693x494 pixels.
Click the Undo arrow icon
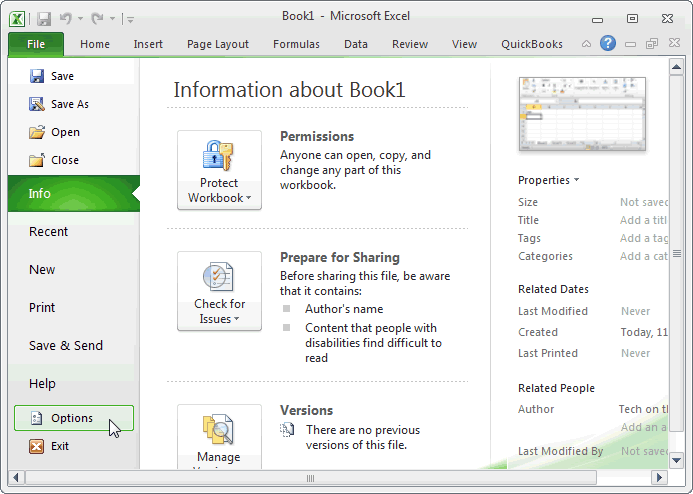point(66,18)
